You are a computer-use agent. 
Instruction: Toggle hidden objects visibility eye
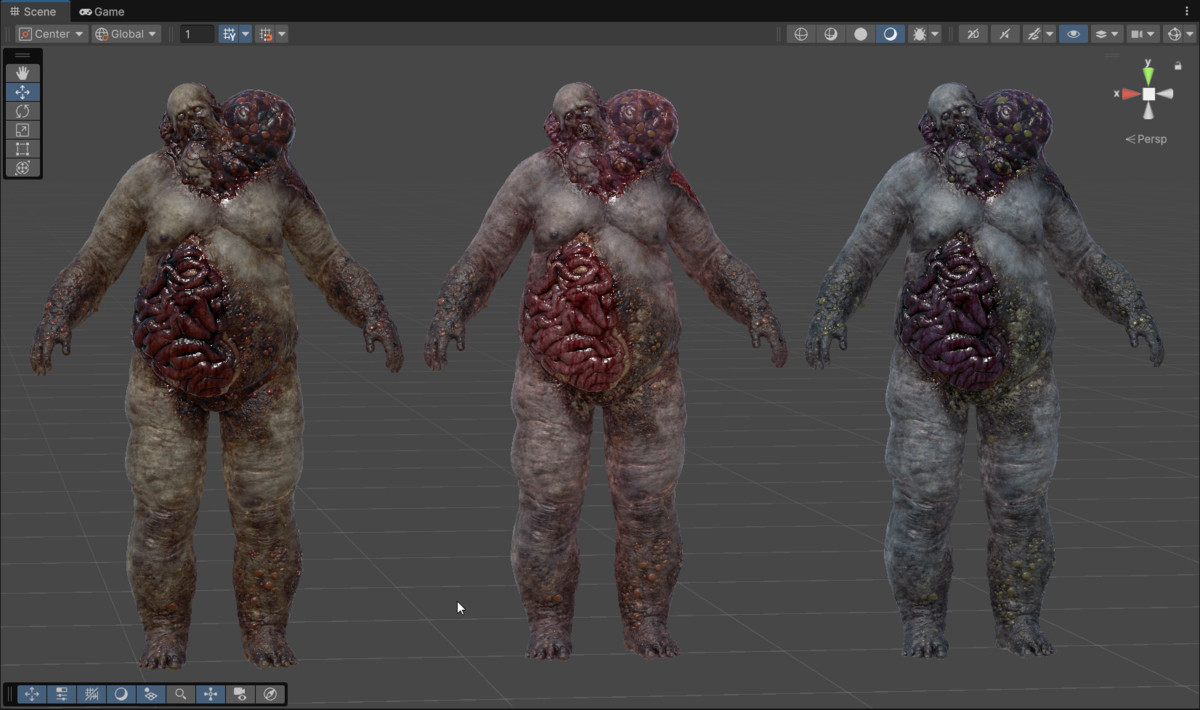1073,34
